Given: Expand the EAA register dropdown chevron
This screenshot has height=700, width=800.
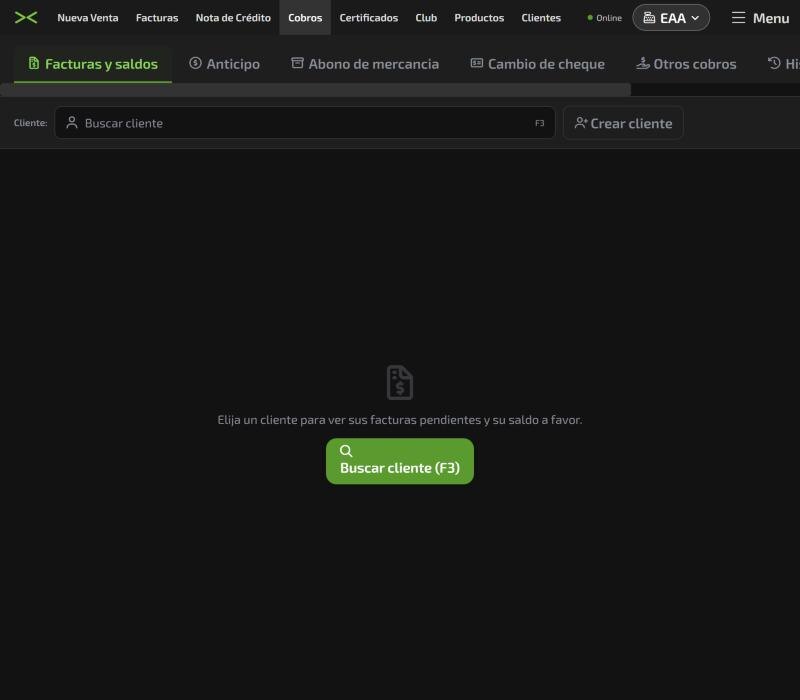Looking at the screenshot, I should click(x=695, y=18).
